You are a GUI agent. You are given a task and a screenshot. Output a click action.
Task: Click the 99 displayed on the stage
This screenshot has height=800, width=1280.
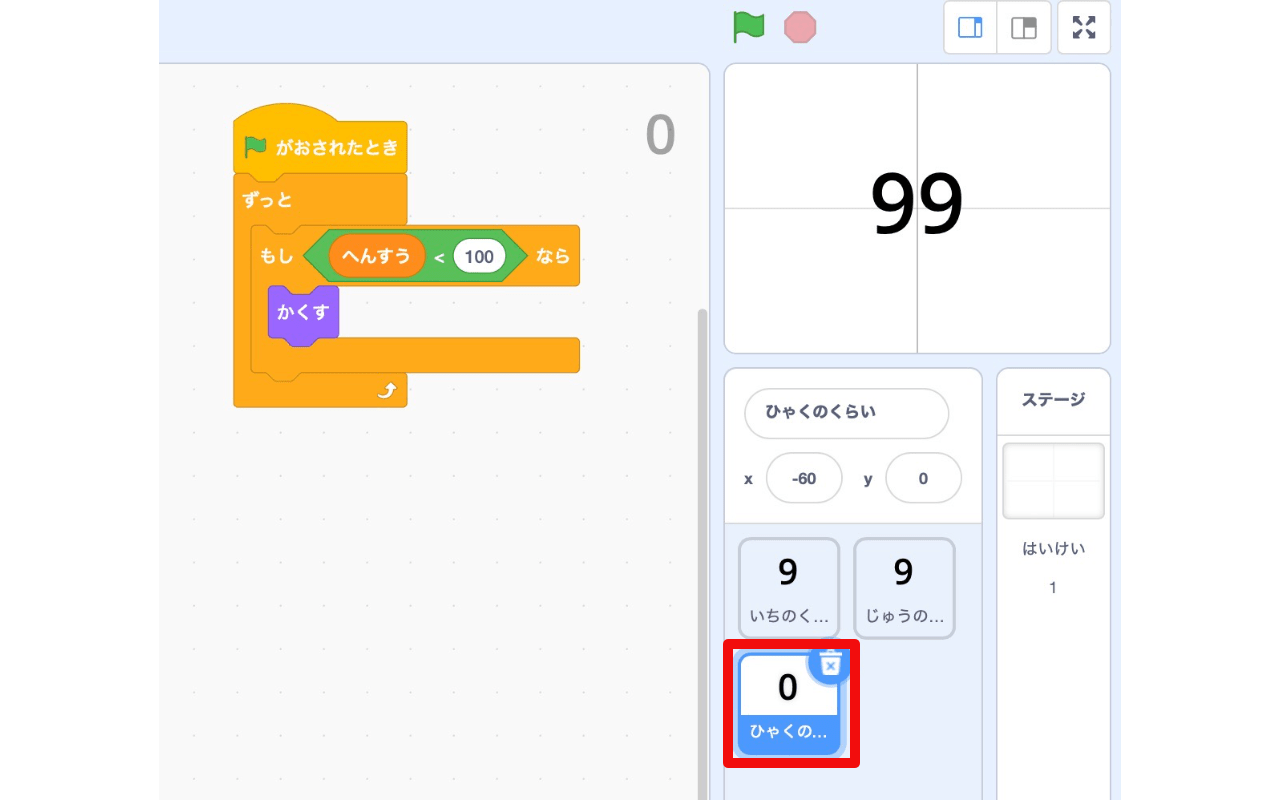point(916,205)
